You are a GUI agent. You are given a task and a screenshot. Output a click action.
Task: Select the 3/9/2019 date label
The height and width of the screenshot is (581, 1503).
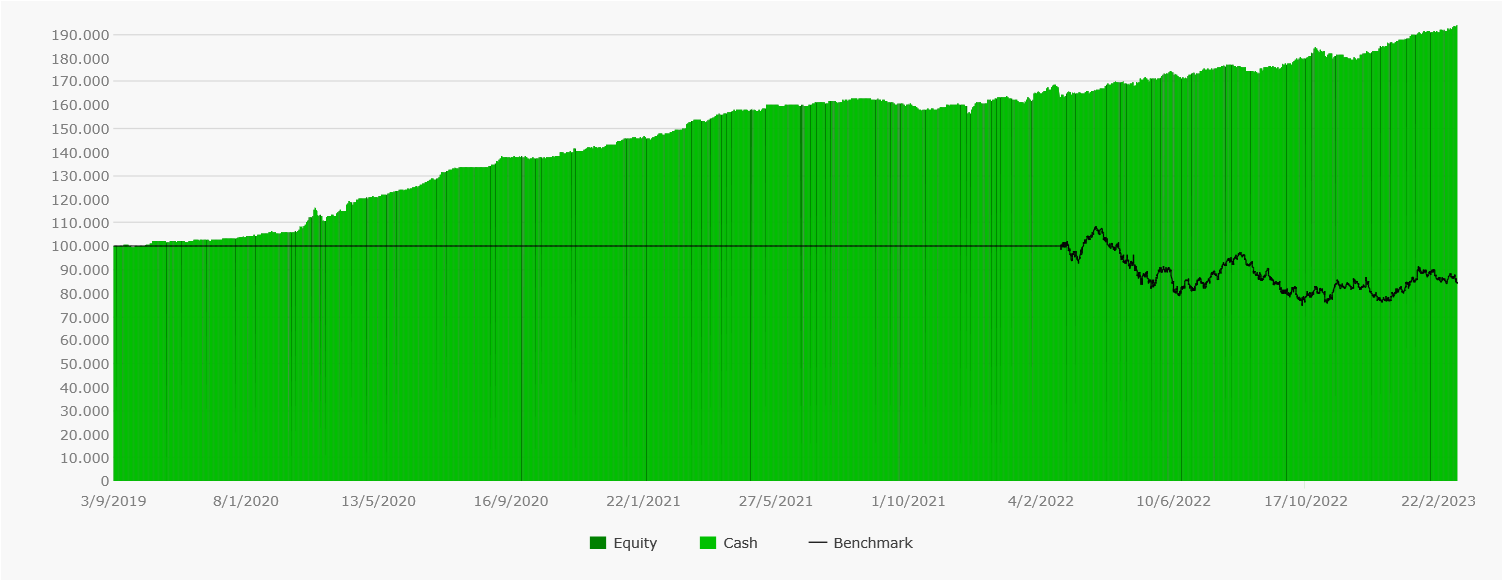tap(114, 501)
